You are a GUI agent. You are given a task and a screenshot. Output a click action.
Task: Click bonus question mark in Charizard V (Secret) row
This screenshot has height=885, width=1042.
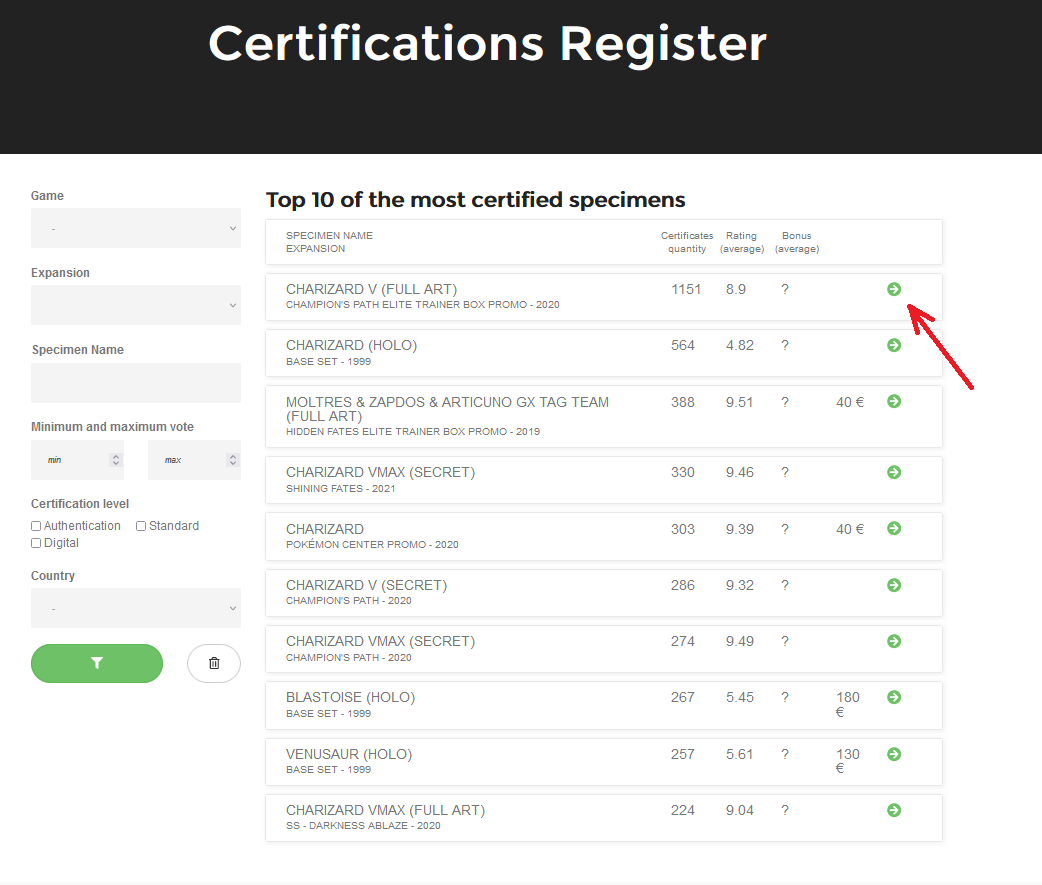785,585
